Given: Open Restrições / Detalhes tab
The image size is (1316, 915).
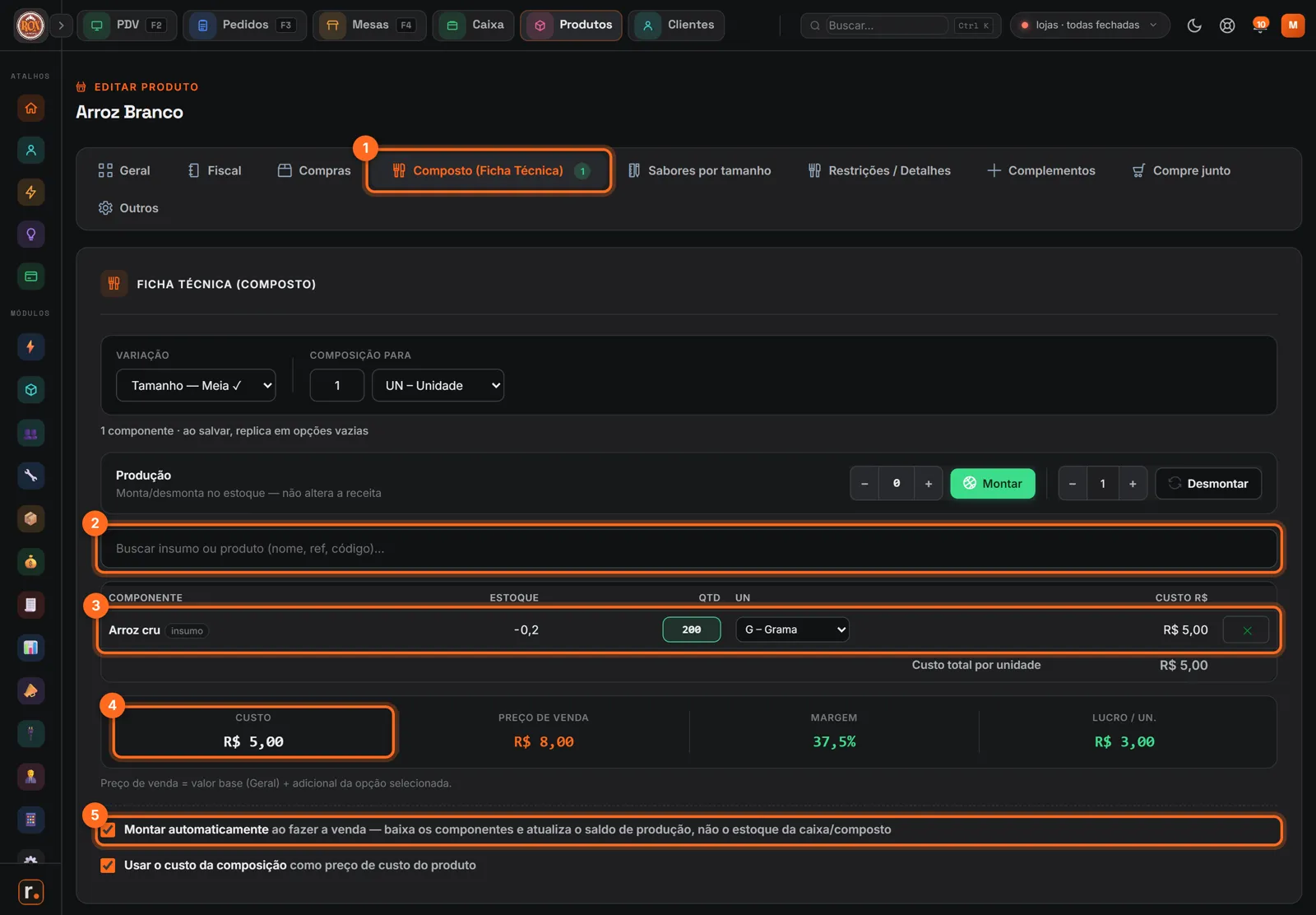Looking at the screenshot, I should point(879,170).
